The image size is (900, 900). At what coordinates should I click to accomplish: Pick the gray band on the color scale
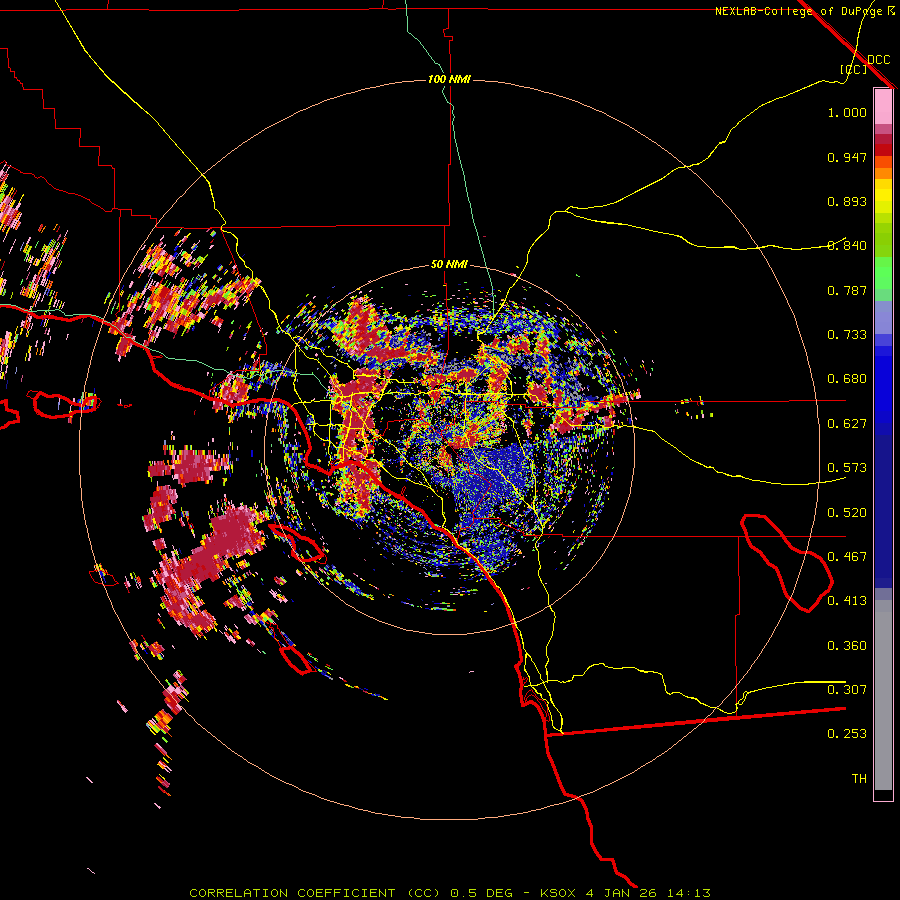(883, 695)
